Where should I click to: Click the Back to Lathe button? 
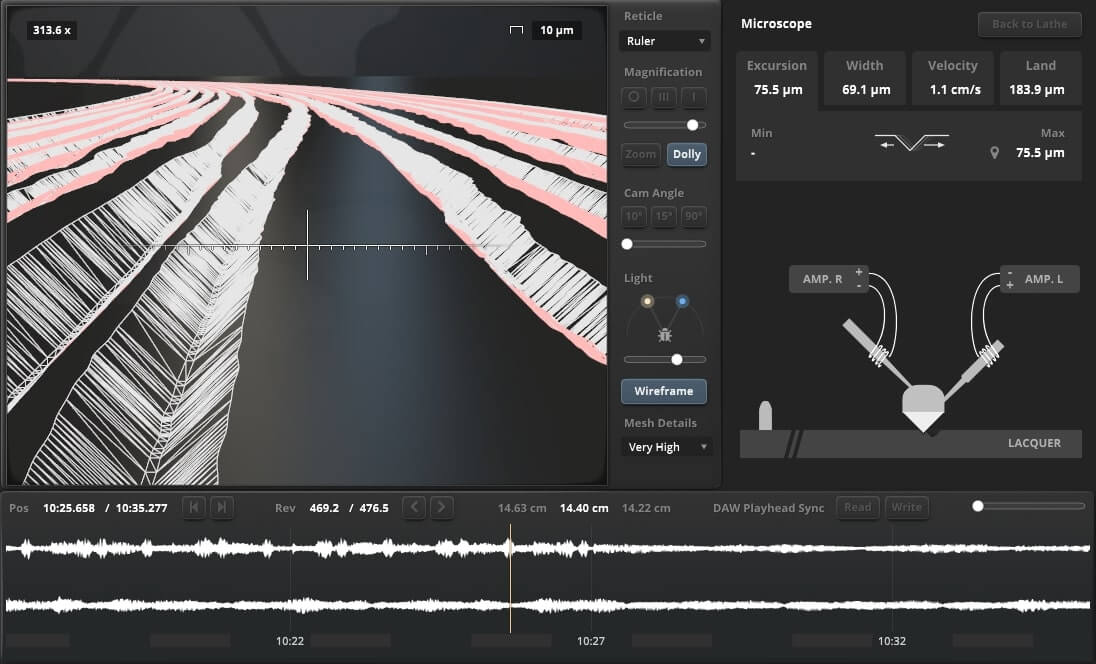[1029, 24]
